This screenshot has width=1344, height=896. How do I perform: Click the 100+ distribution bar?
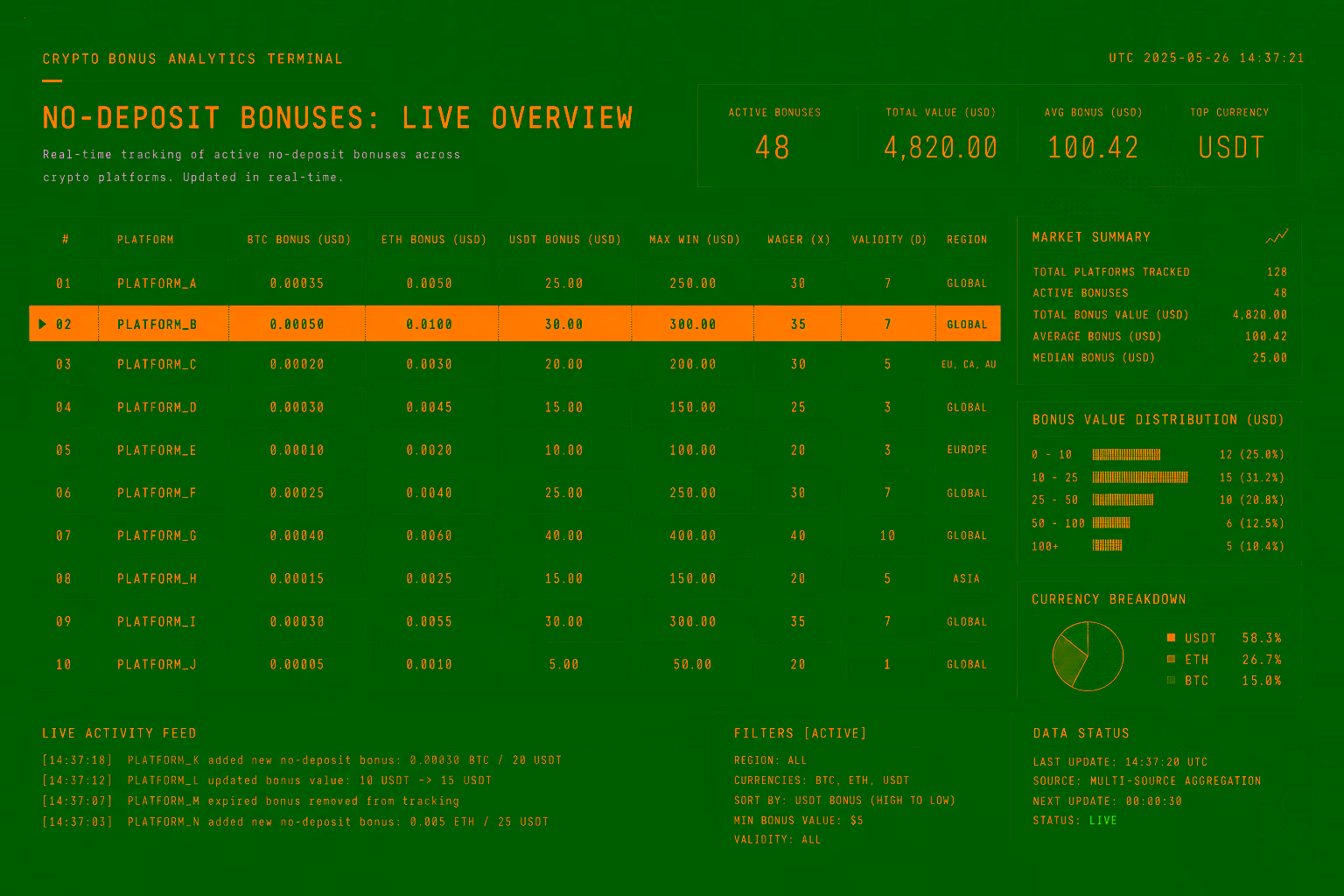coord(1107,546)
